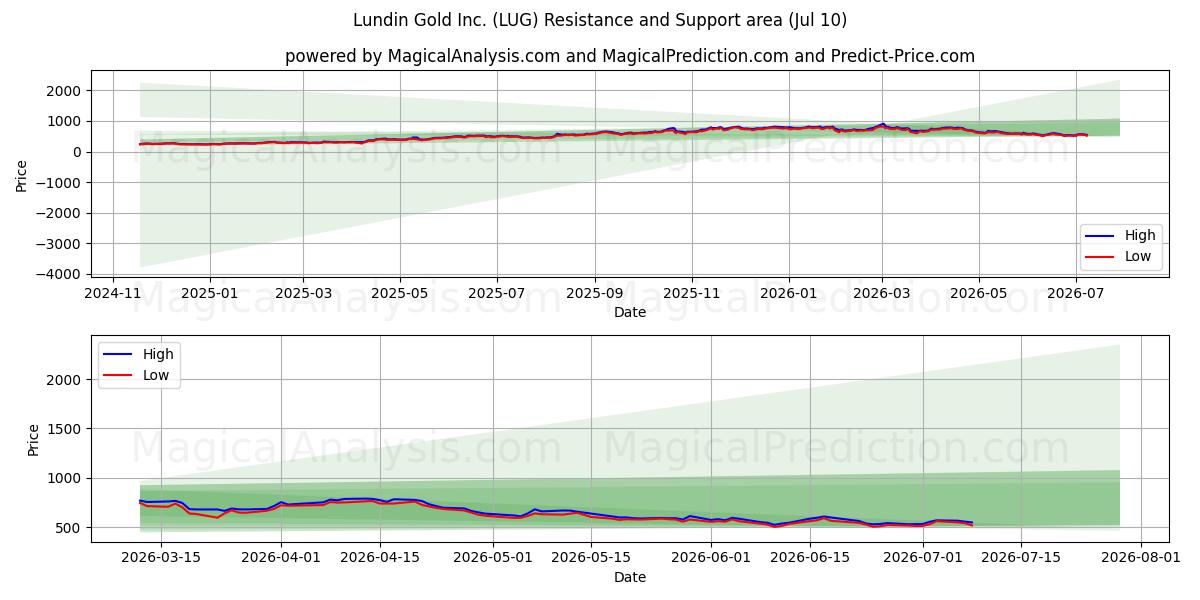The image size is (1200, 600).
Task: Click the '2026-05' x-axis tick label
Action: 978,293
